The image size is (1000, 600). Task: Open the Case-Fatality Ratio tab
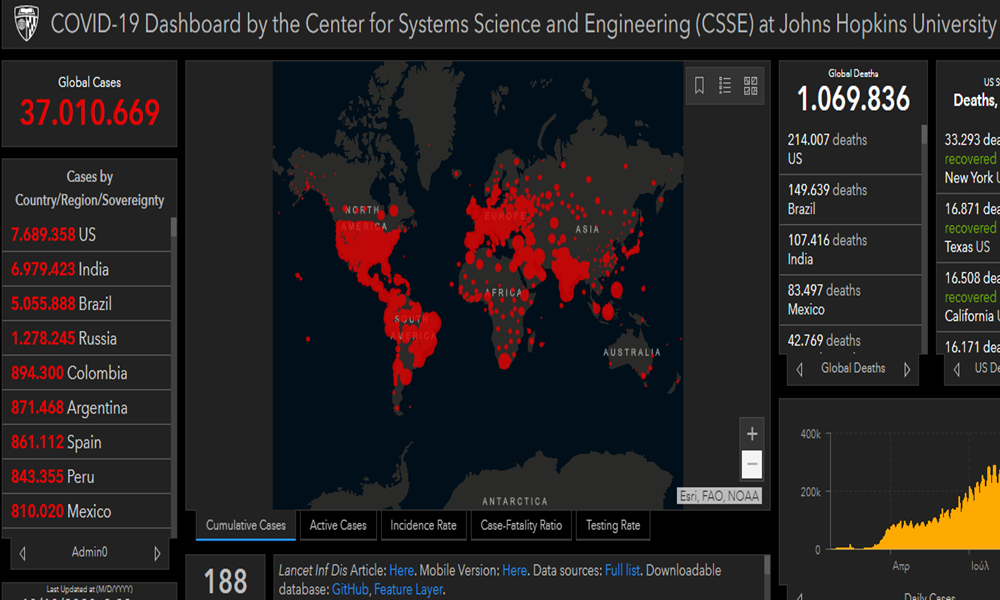tap(521, 525)
